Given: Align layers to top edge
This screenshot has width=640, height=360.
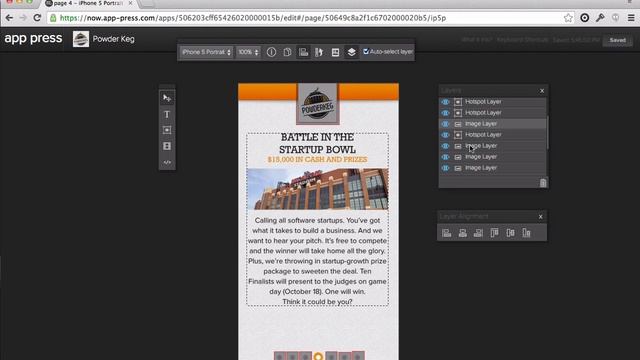Looking at the screenshot, I should pos(494,233).
